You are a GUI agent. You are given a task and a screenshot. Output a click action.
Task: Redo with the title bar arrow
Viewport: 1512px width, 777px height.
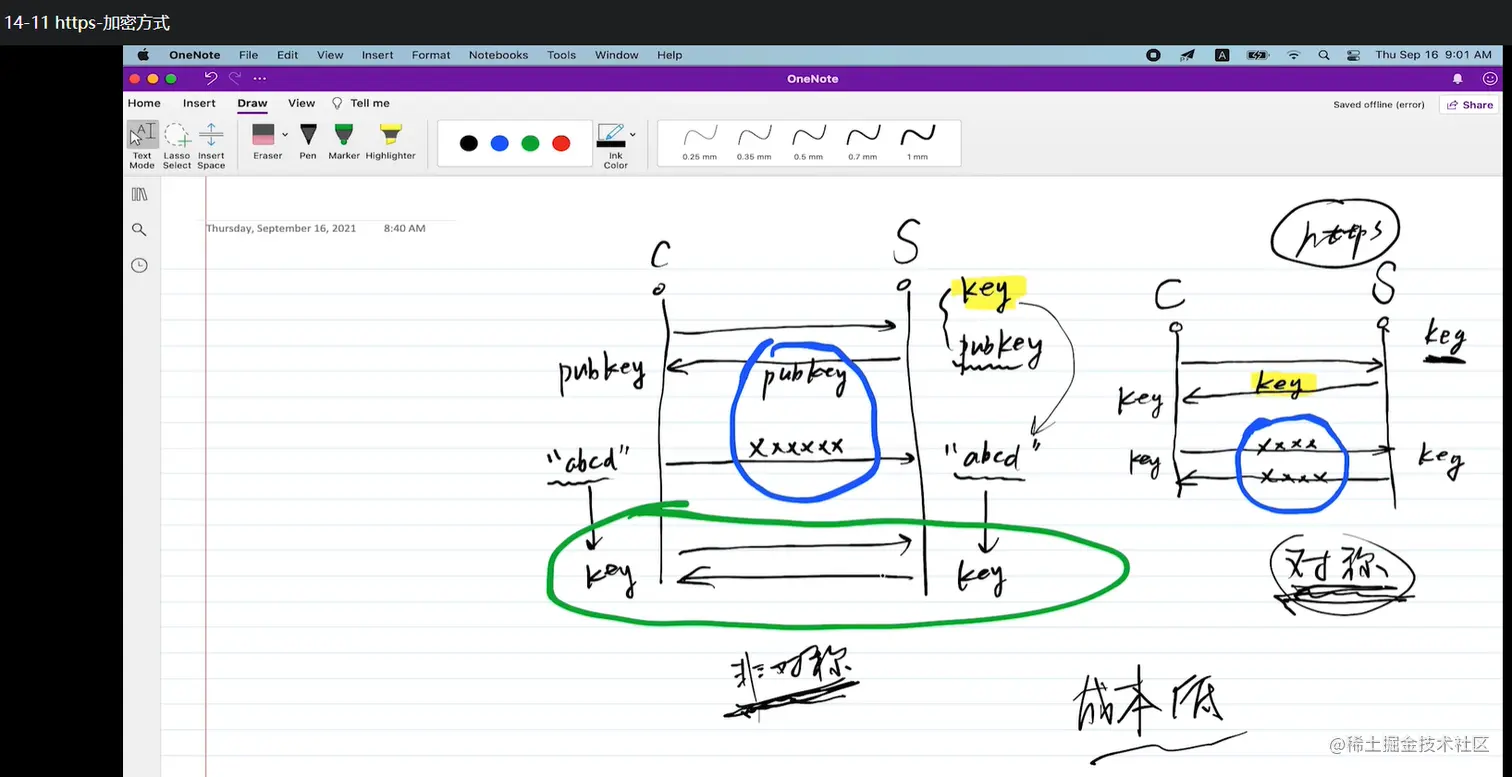click(x=235, y=78)
